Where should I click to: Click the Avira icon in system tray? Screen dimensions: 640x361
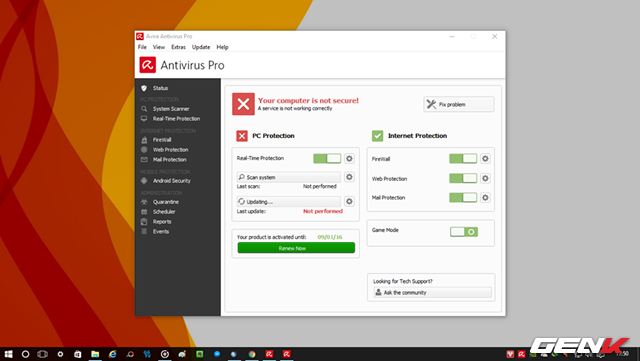coord(521,354)
